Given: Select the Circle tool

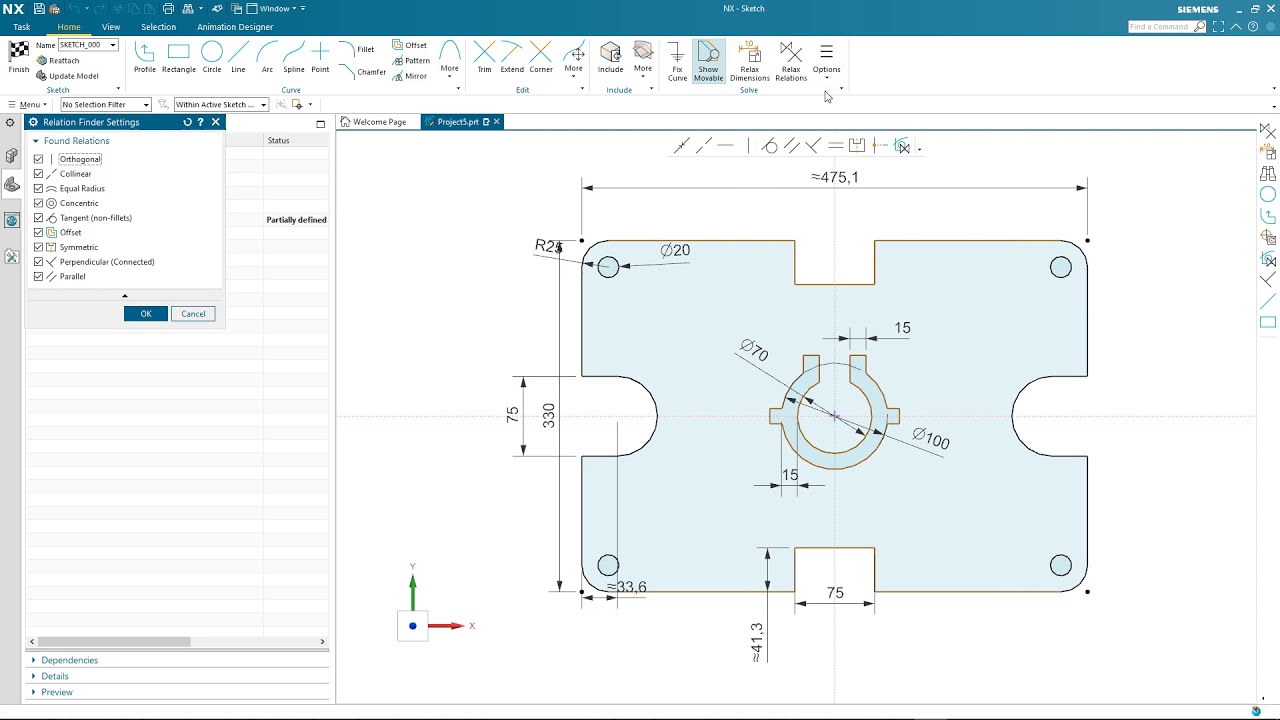Looking at the screenshot, I should (212, 57).
